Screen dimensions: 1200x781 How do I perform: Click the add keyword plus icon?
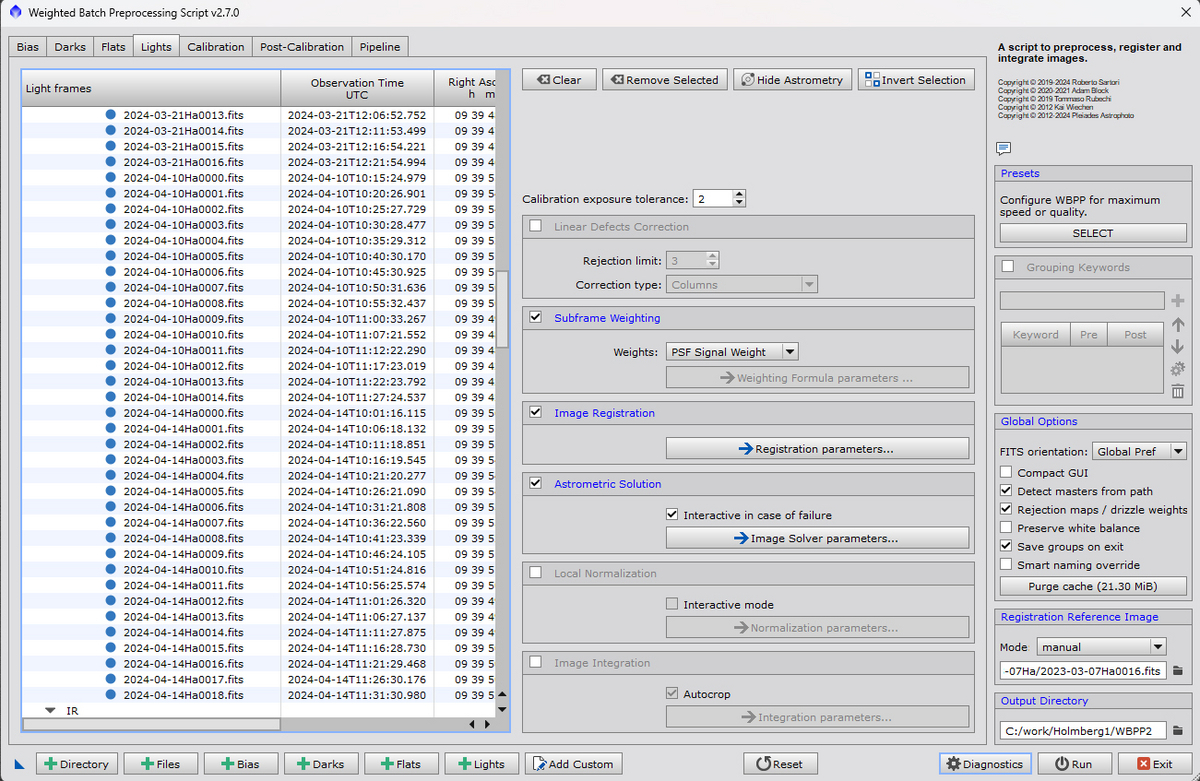click(1177, 301)
